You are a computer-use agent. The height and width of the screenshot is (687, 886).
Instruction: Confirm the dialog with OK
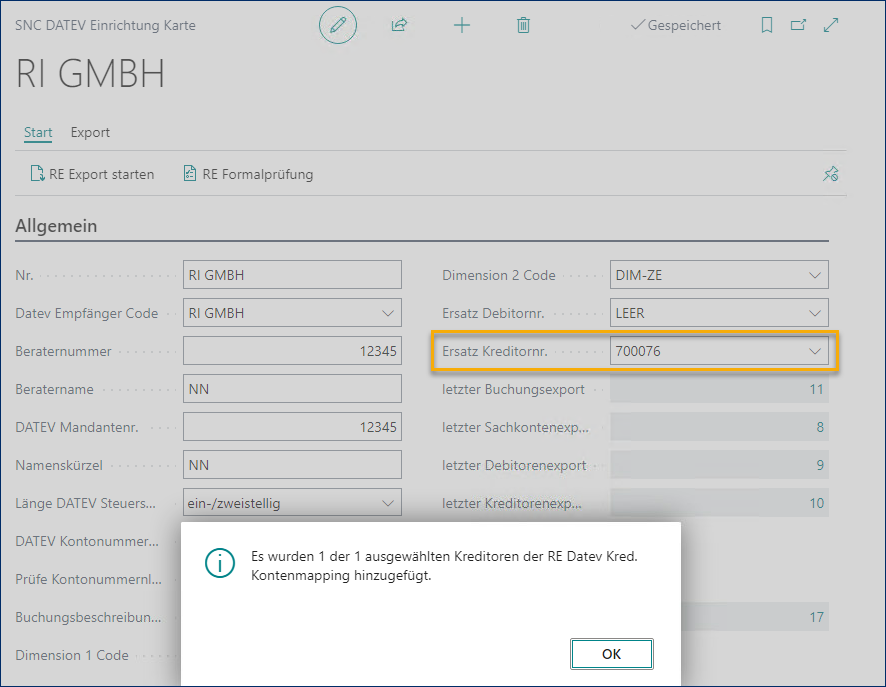tap(611, 653)
